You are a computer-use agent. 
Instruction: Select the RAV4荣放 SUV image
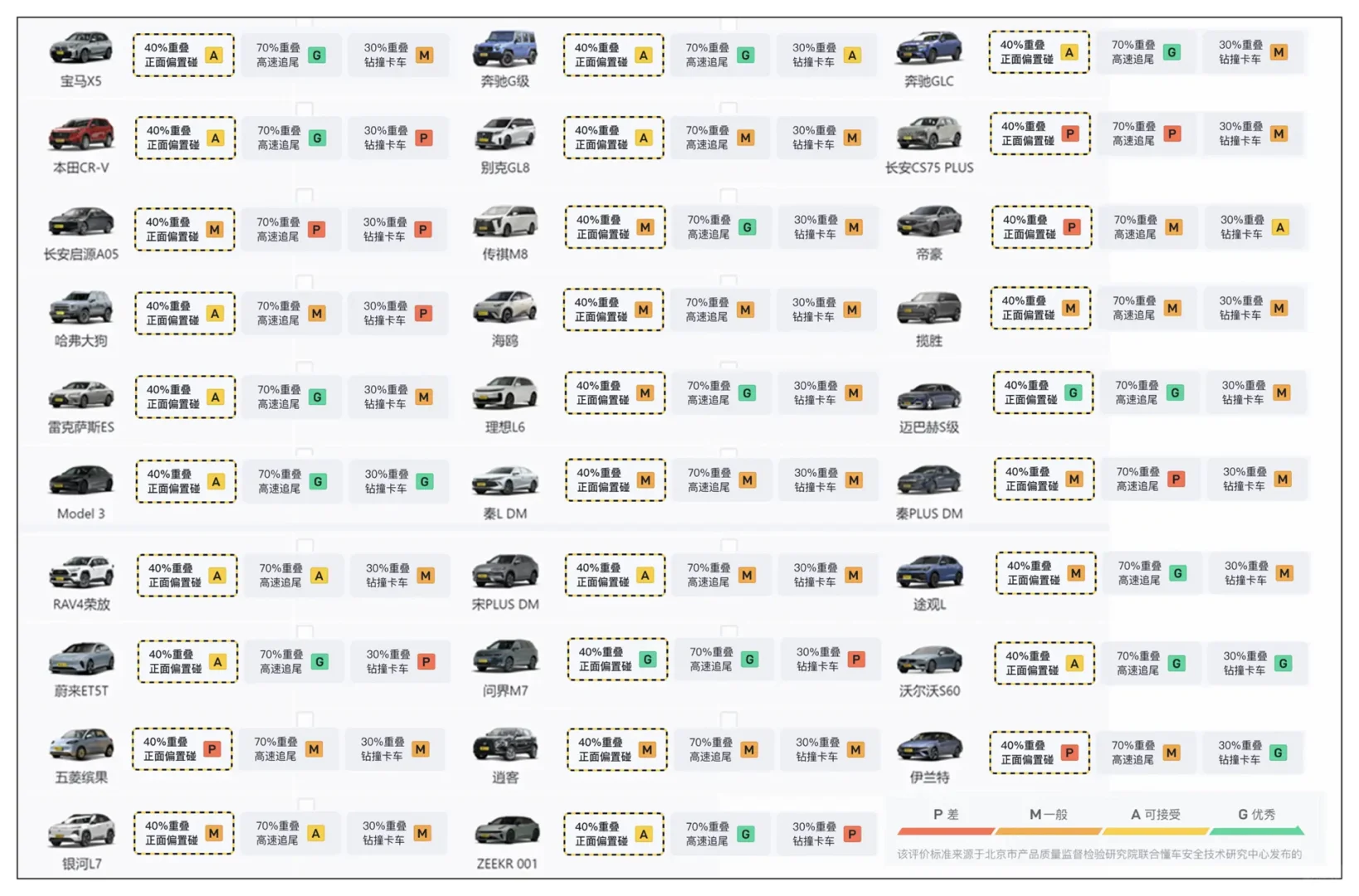click(x=80, y=572)
